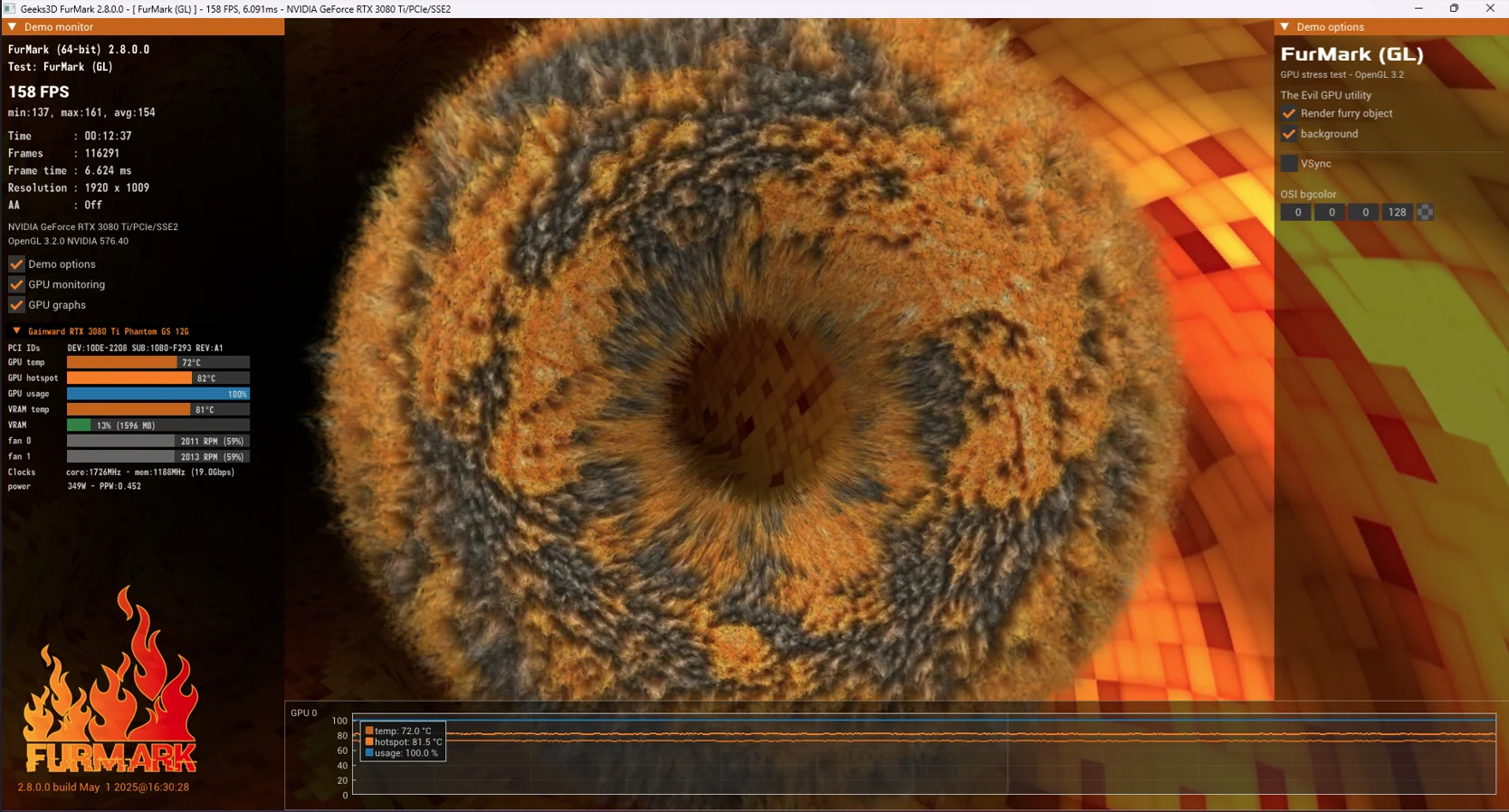Image resolution: width=1509 pixels, height=812 pixels.
Task: Click the Time value "00:12:37"
Action: pyautogui.click(x=108, y=136)
